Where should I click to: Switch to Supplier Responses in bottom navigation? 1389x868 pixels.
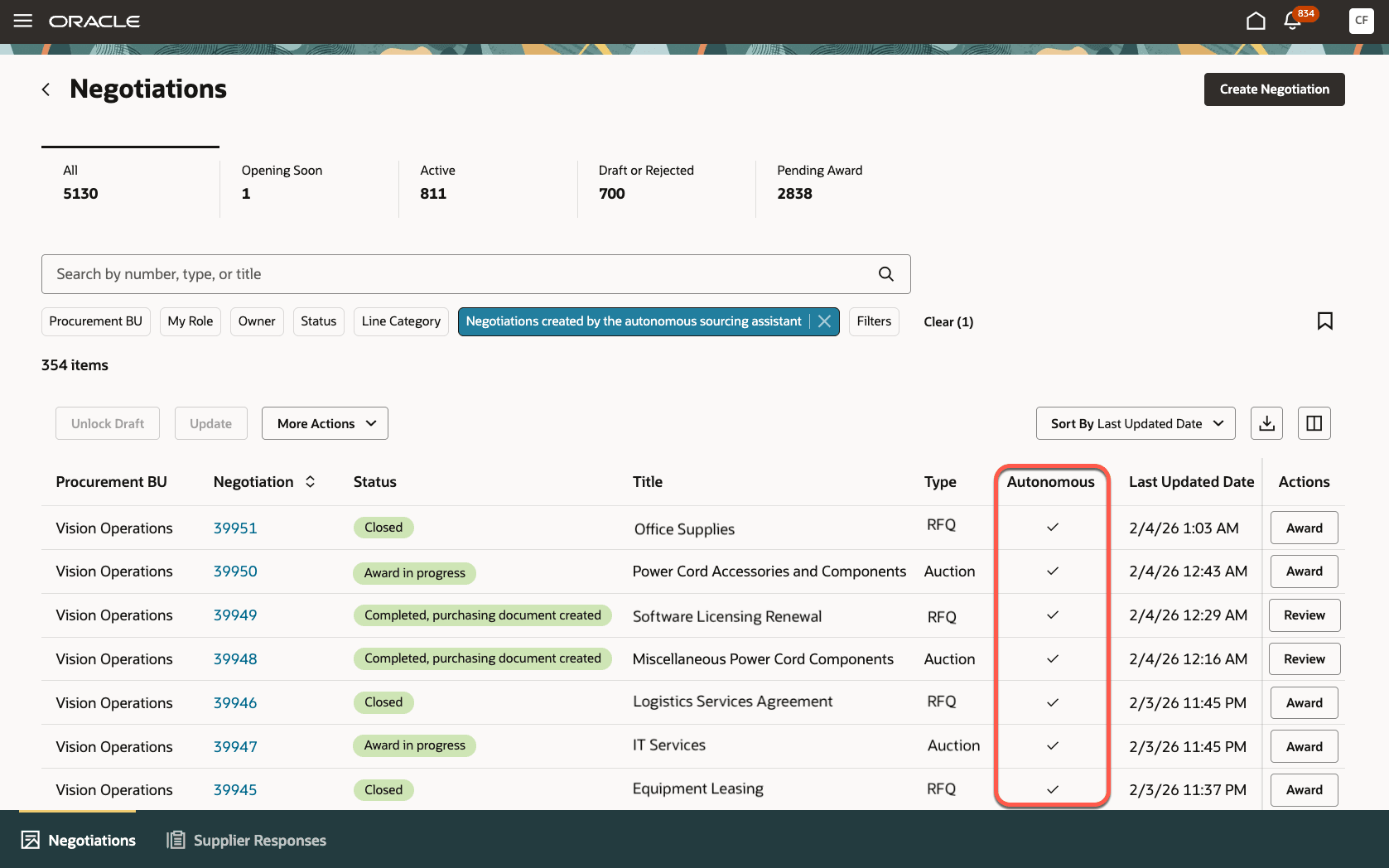tap(245, 840)
